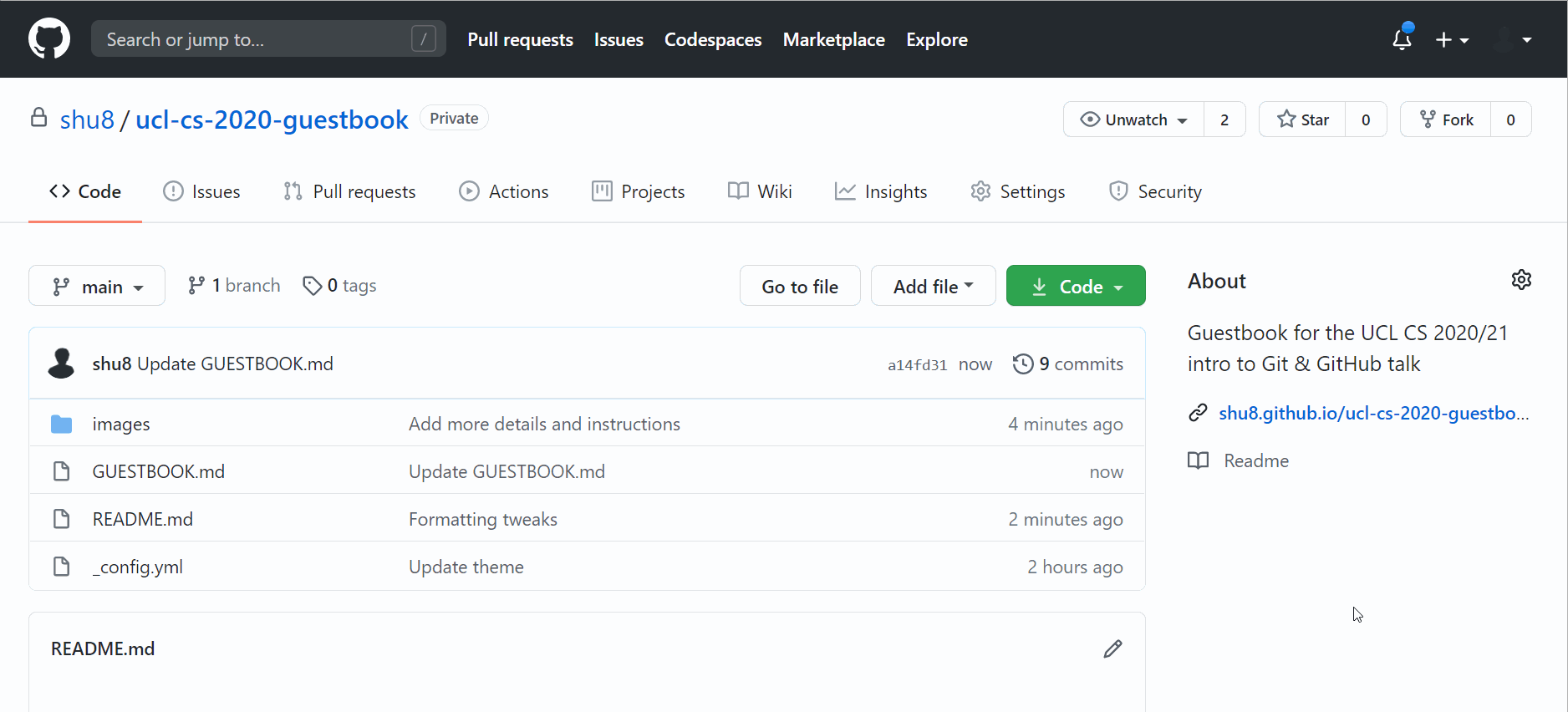1568x712 pixels.
Task: Open commit Add more details and instructions
Action: point(544,424)
